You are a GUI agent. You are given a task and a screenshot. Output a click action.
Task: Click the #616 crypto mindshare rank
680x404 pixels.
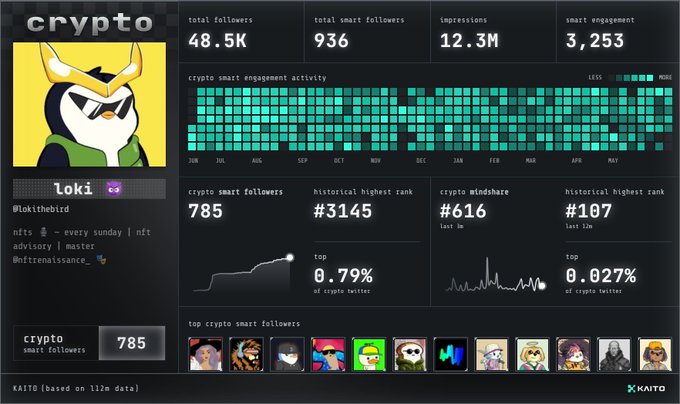[x=463, y=211]
